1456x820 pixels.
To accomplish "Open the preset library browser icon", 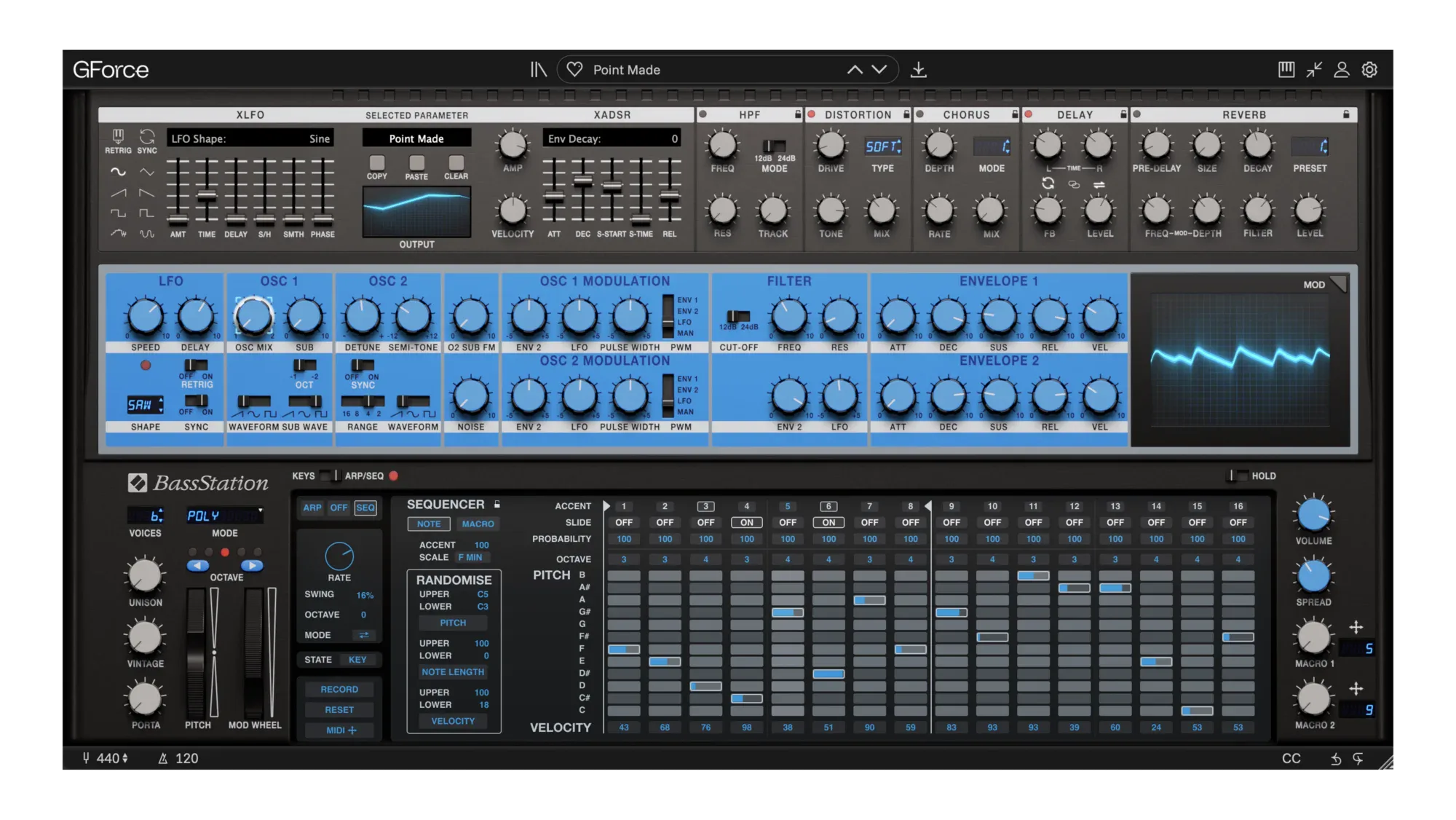I will tap(538, 69).
